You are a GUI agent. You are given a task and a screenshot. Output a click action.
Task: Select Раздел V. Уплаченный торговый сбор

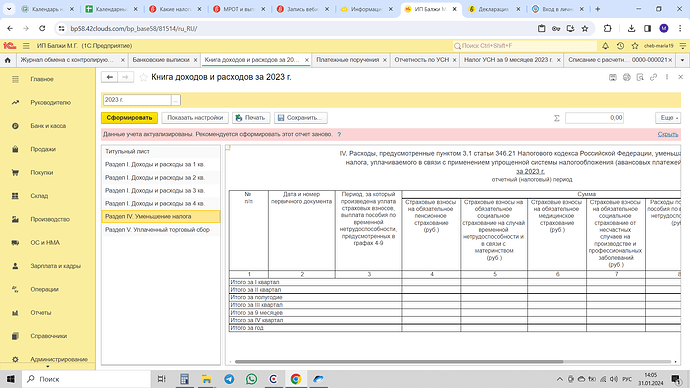161,230
